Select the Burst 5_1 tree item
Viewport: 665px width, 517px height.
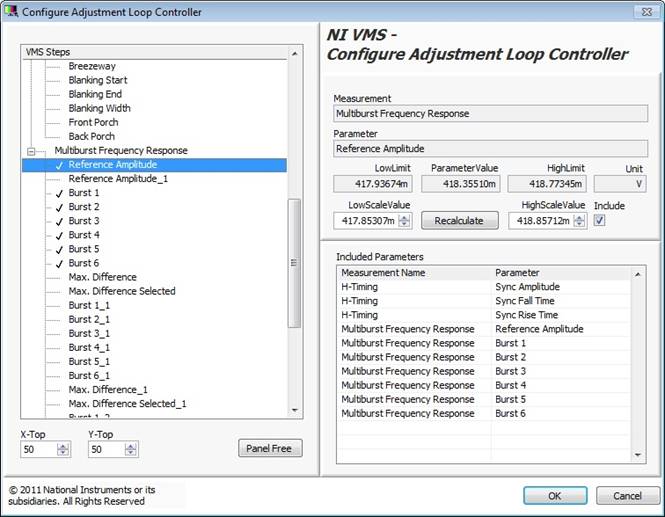pyautogui.click(x=89, y=361)
